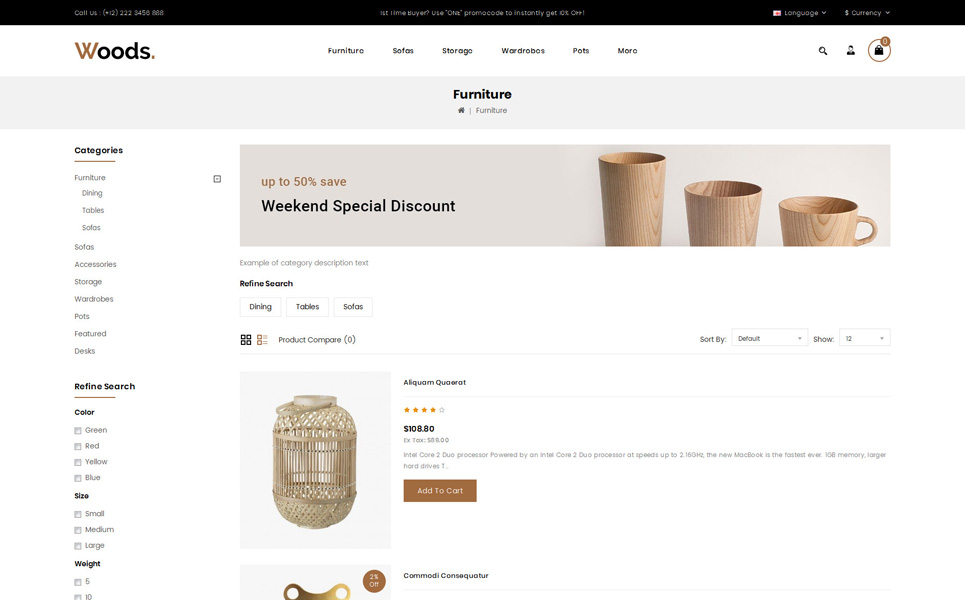Screen dimensions: 965x600
Task: Switch to list view layout
Action: 262,340
